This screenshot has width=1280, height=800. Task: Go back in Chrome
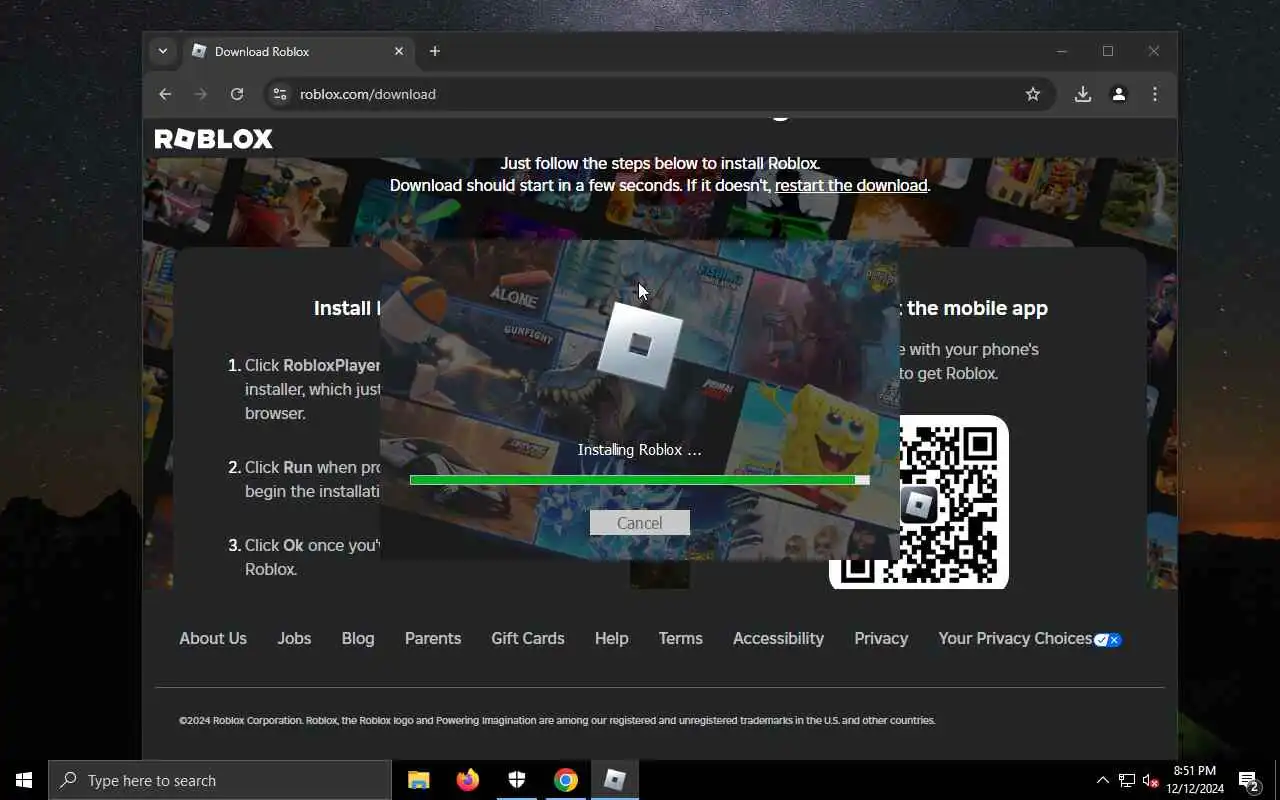165,94
